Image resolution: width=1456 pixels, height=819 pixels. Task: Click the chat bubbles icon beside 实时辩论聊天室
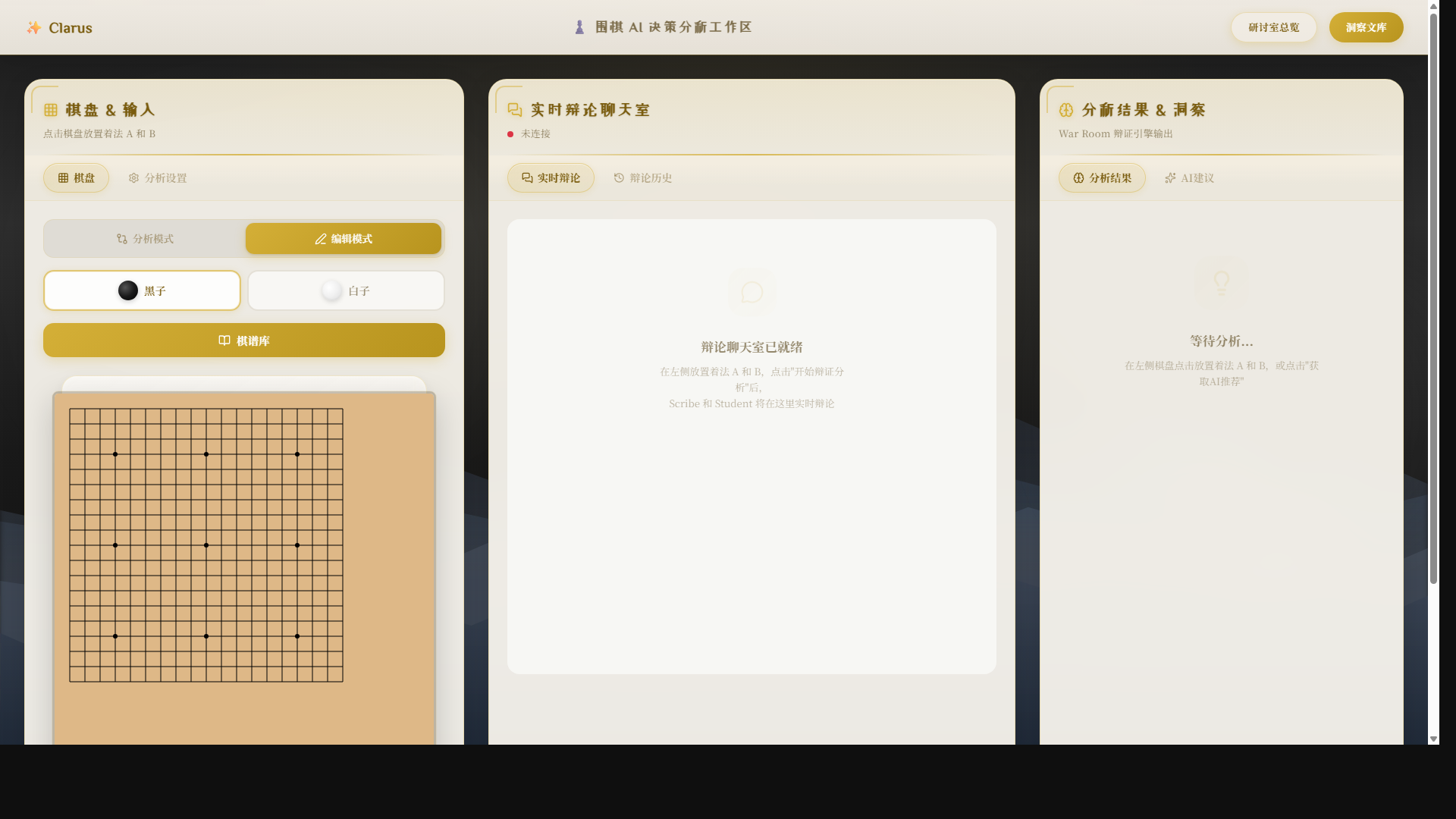(x=515, y=110)
